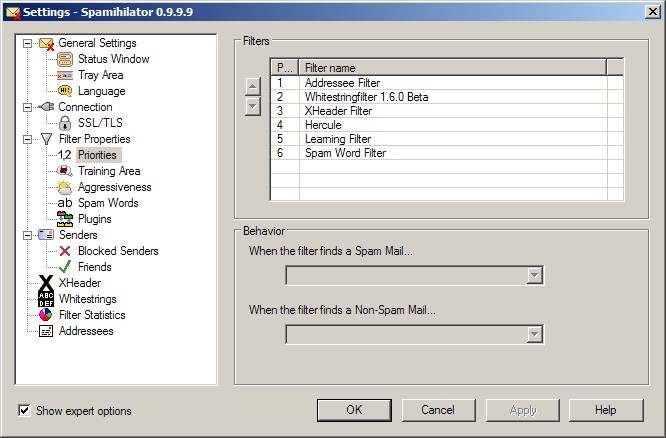
Task: Click the P... priority column header
Action: tap(285, 68)
